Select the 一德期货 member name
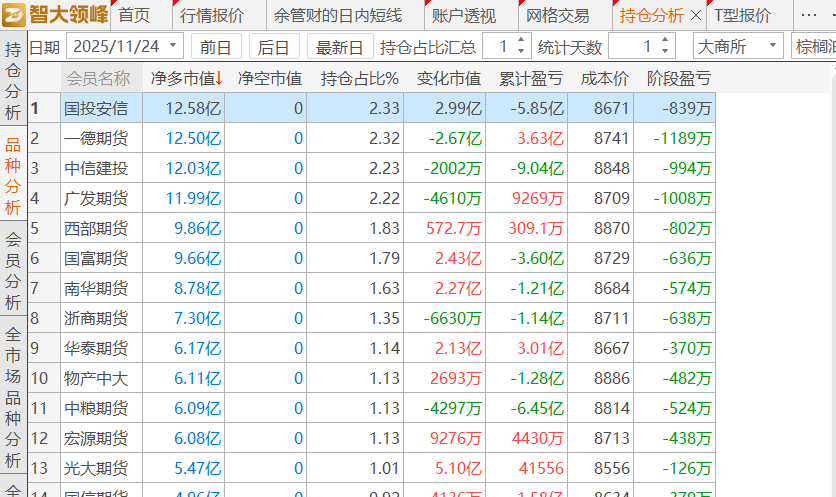 pyautogui.click(x=96, y=138)
